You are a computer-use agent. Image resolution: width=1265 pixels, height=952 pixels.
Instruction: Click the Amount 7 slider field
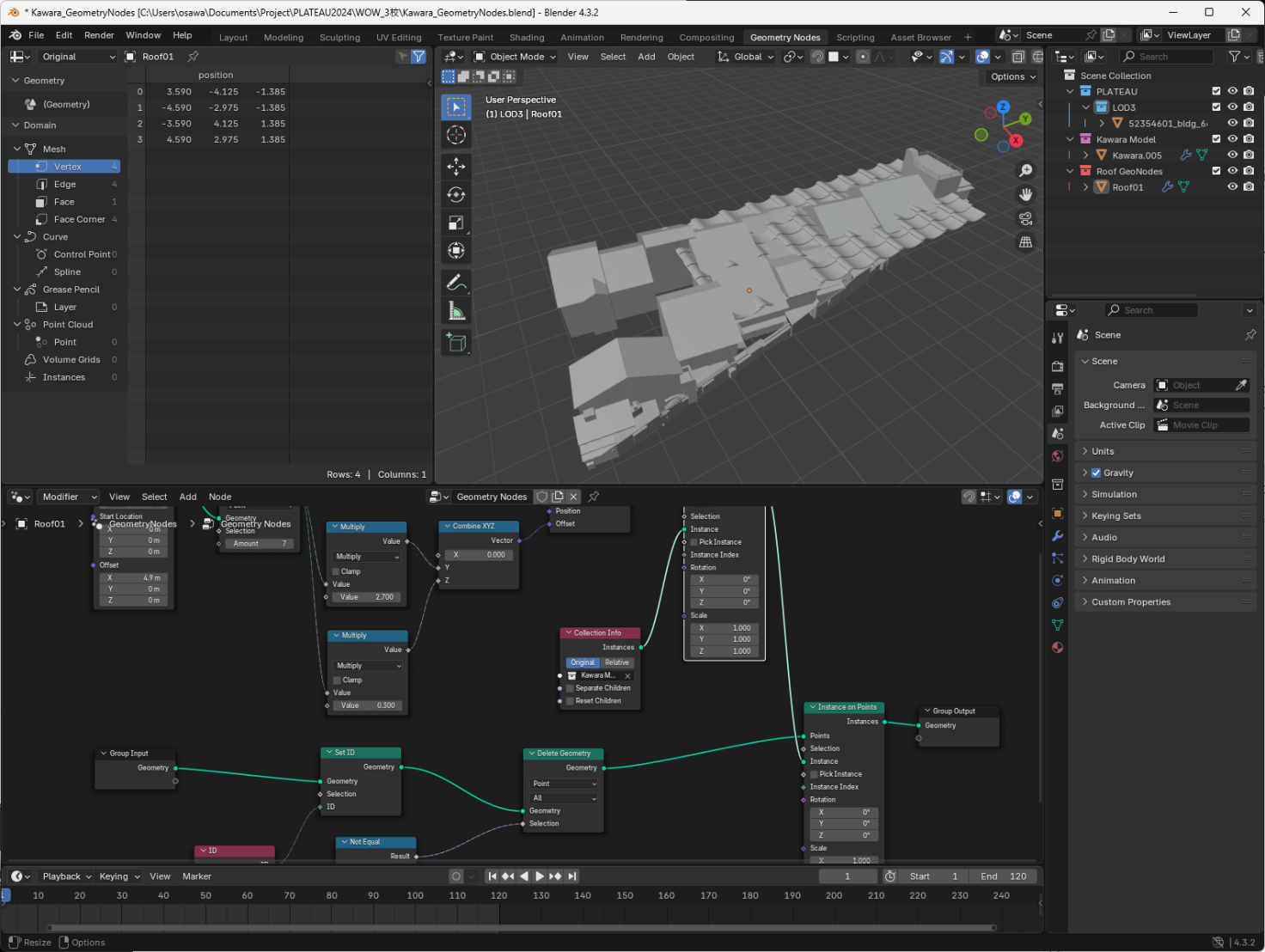260,543
